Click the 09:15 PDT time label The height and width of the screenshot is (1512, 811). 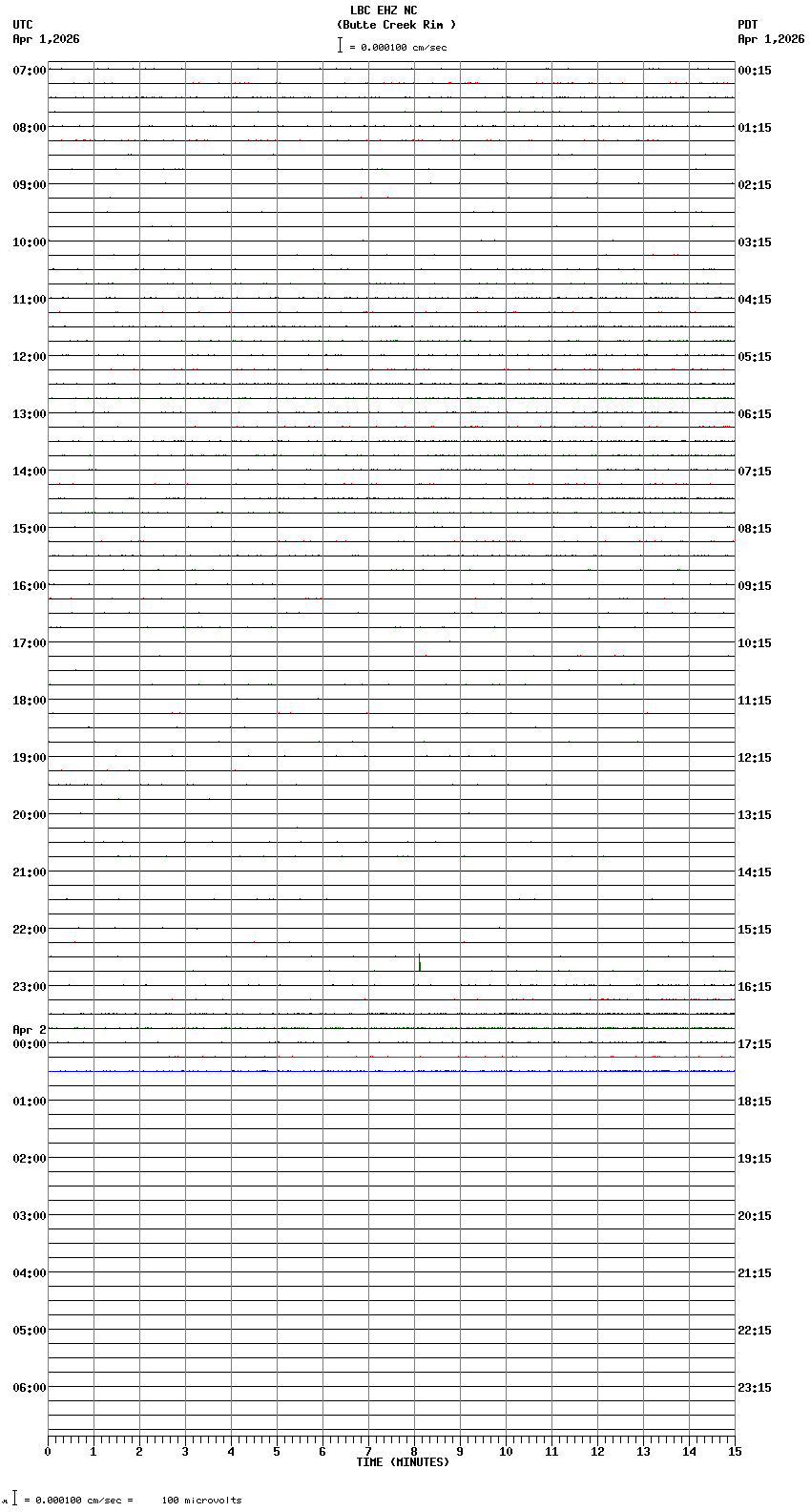click(755, 586)
